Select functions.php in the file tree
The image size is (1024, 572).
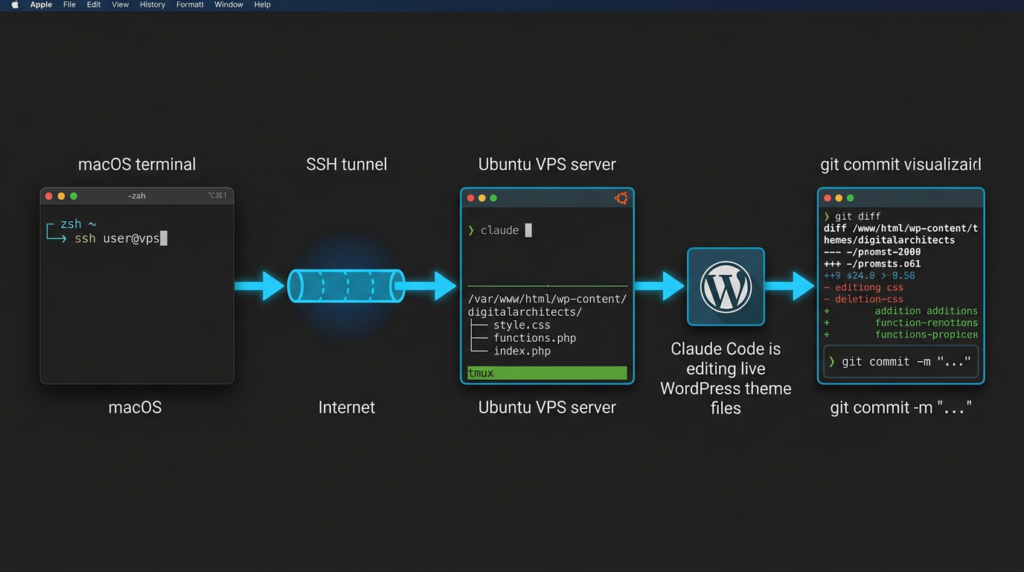534,338
